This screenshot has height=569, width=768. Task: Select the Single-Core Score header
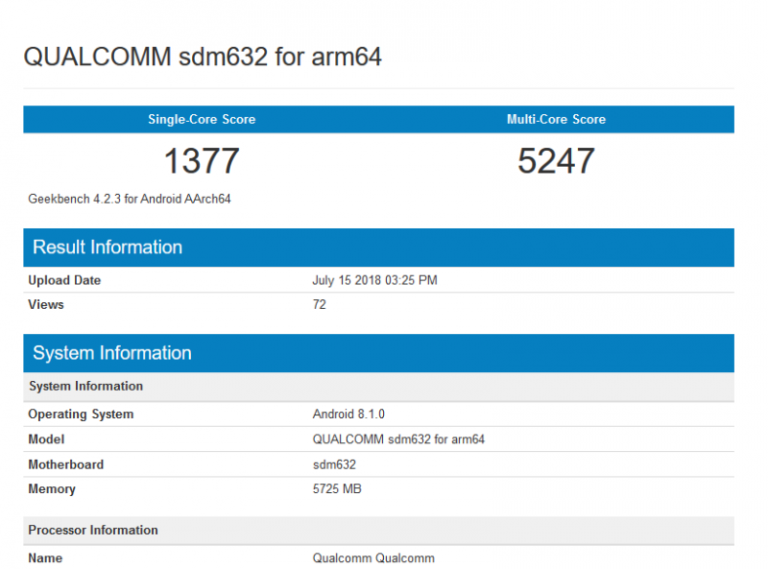(201, 119)
